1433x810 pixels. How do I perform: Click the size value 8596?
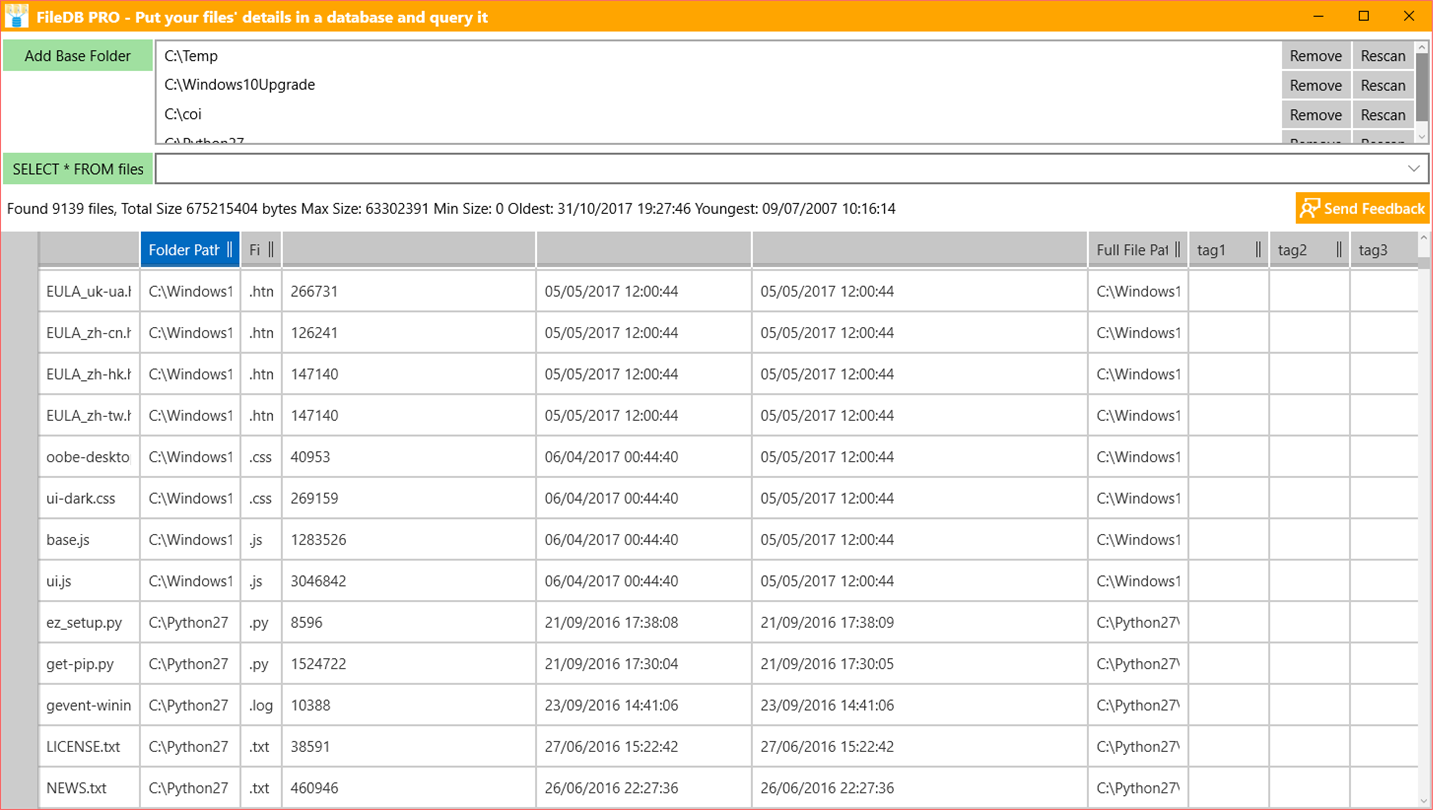306,623
